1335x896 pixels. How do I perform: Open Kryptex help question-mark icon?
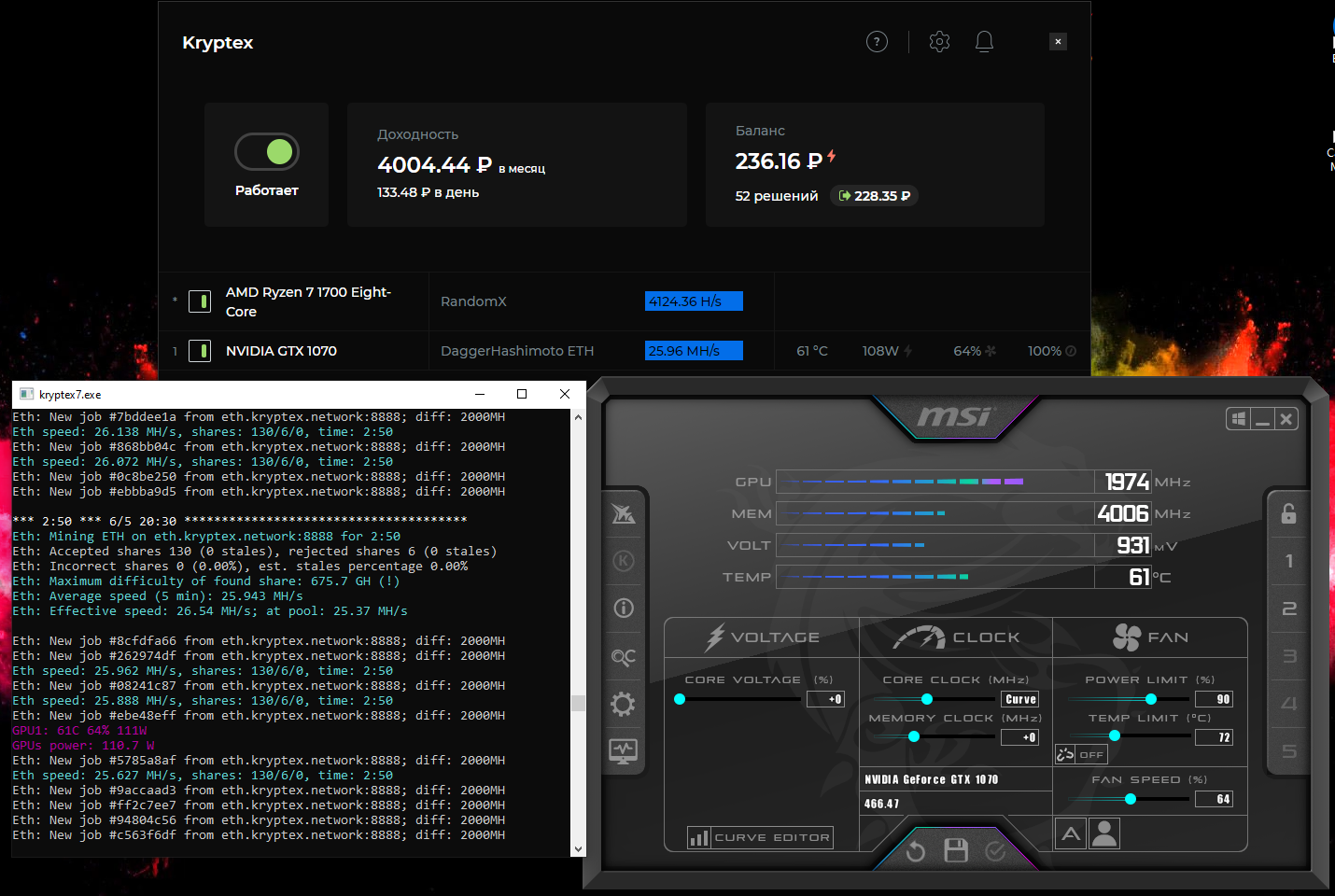pos(877,41)
